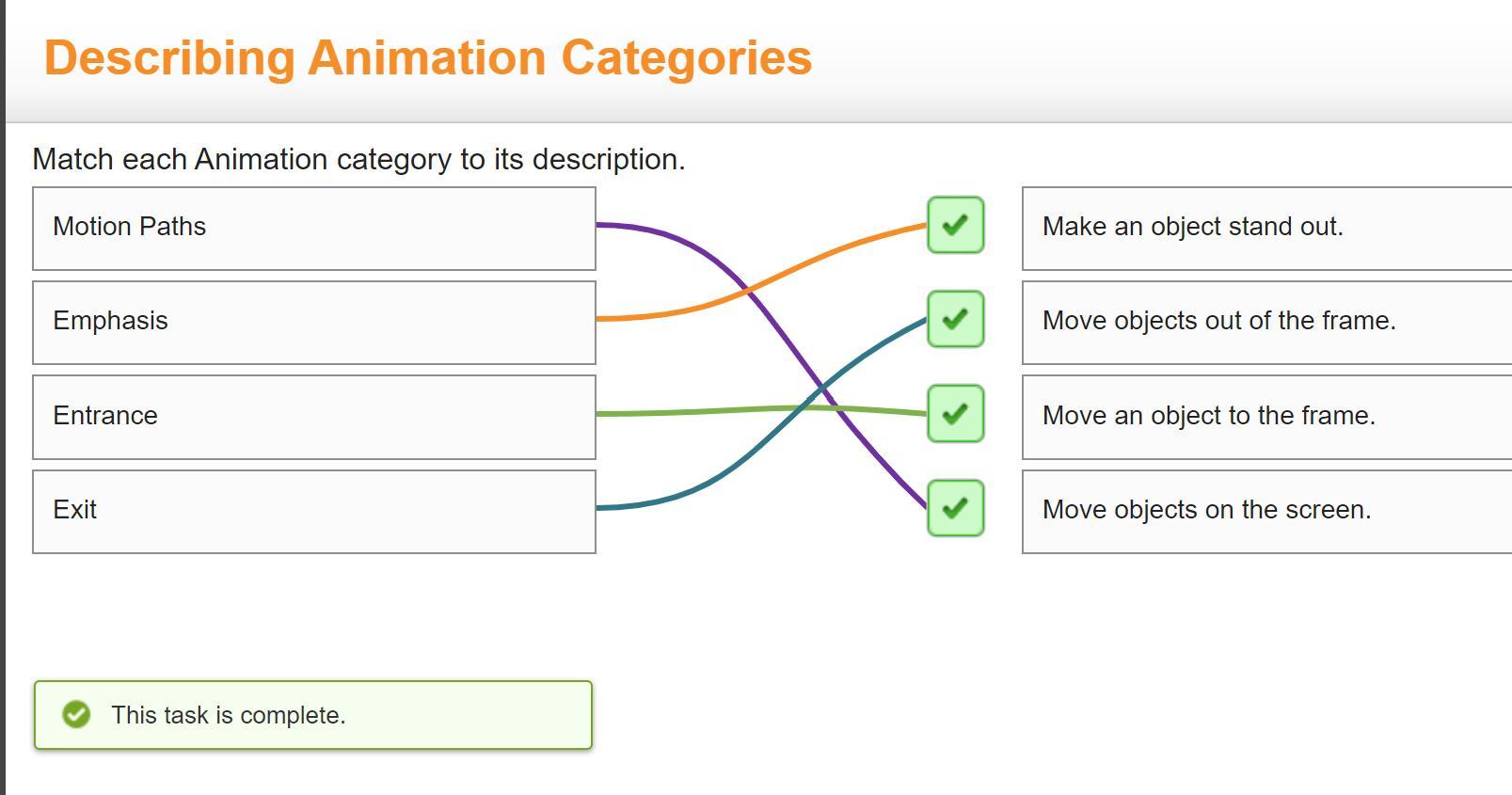
Task: Click the checkmark beside 'Move objects out of the frame'
Action: tap(955, 319)
